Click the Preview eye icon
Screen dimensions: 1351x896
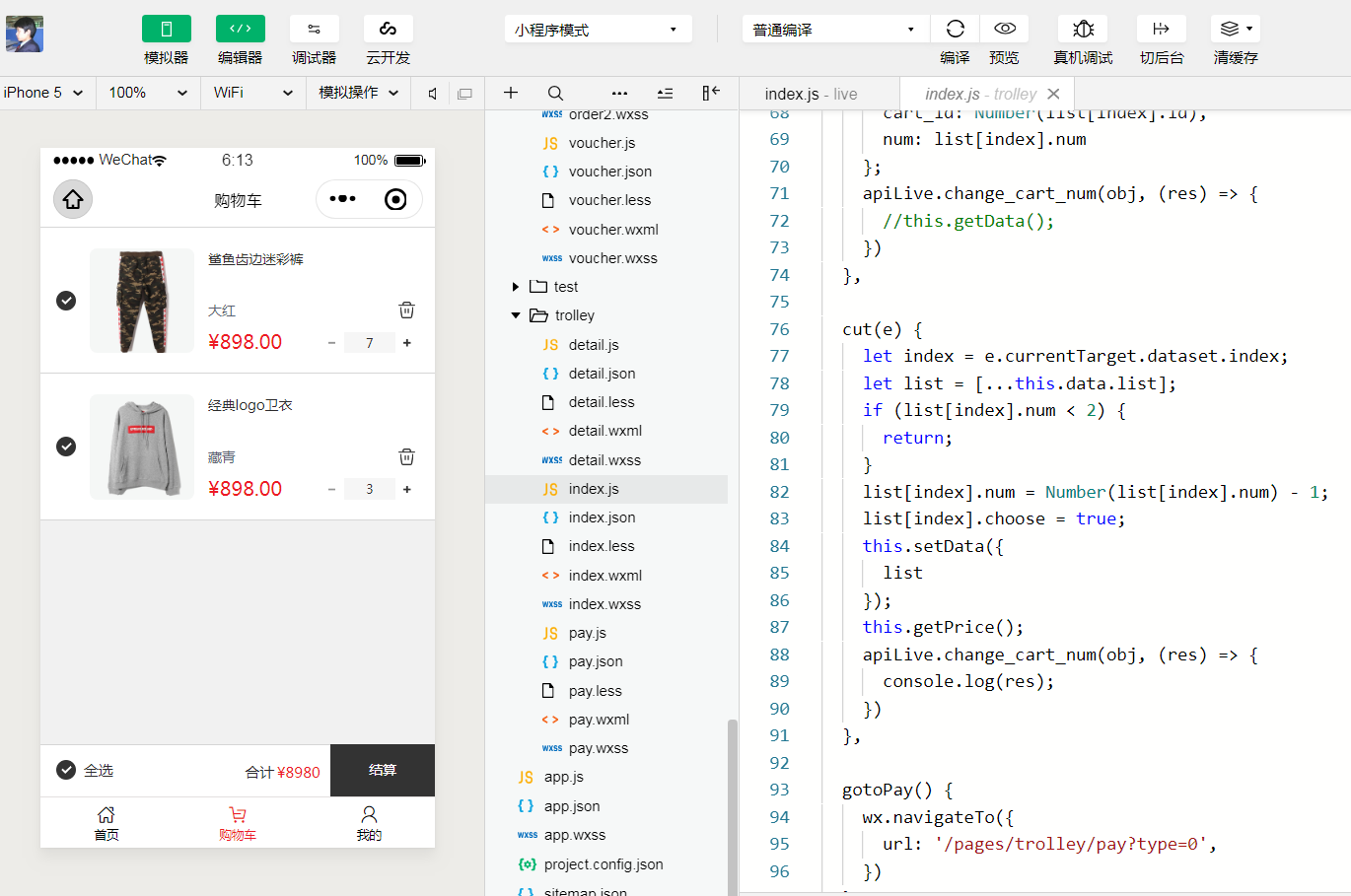tap(1004, 30)
